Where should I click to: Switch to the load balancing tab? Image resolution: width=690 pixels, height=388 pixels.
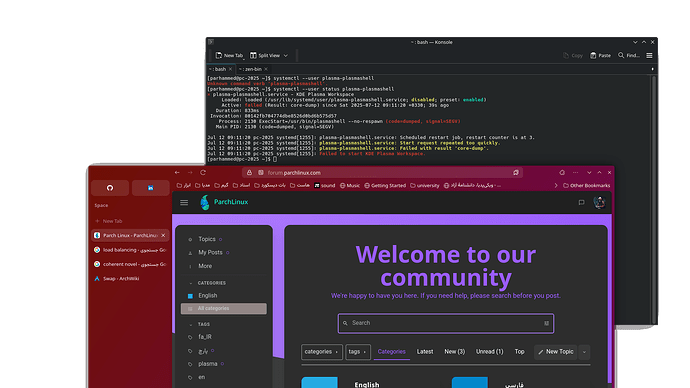tap(130, 250)
